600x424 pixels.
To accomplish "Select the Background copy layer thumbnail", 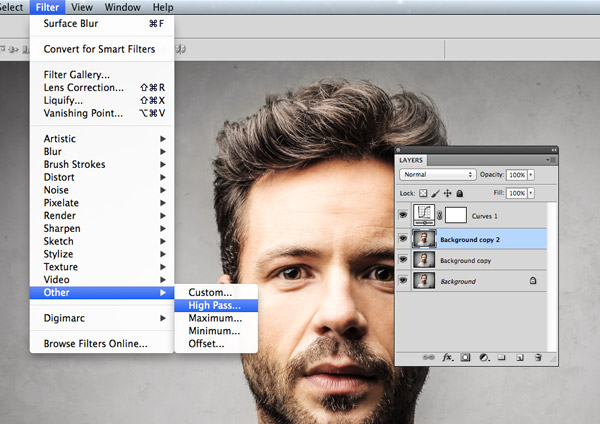I will tap(424, 261).
